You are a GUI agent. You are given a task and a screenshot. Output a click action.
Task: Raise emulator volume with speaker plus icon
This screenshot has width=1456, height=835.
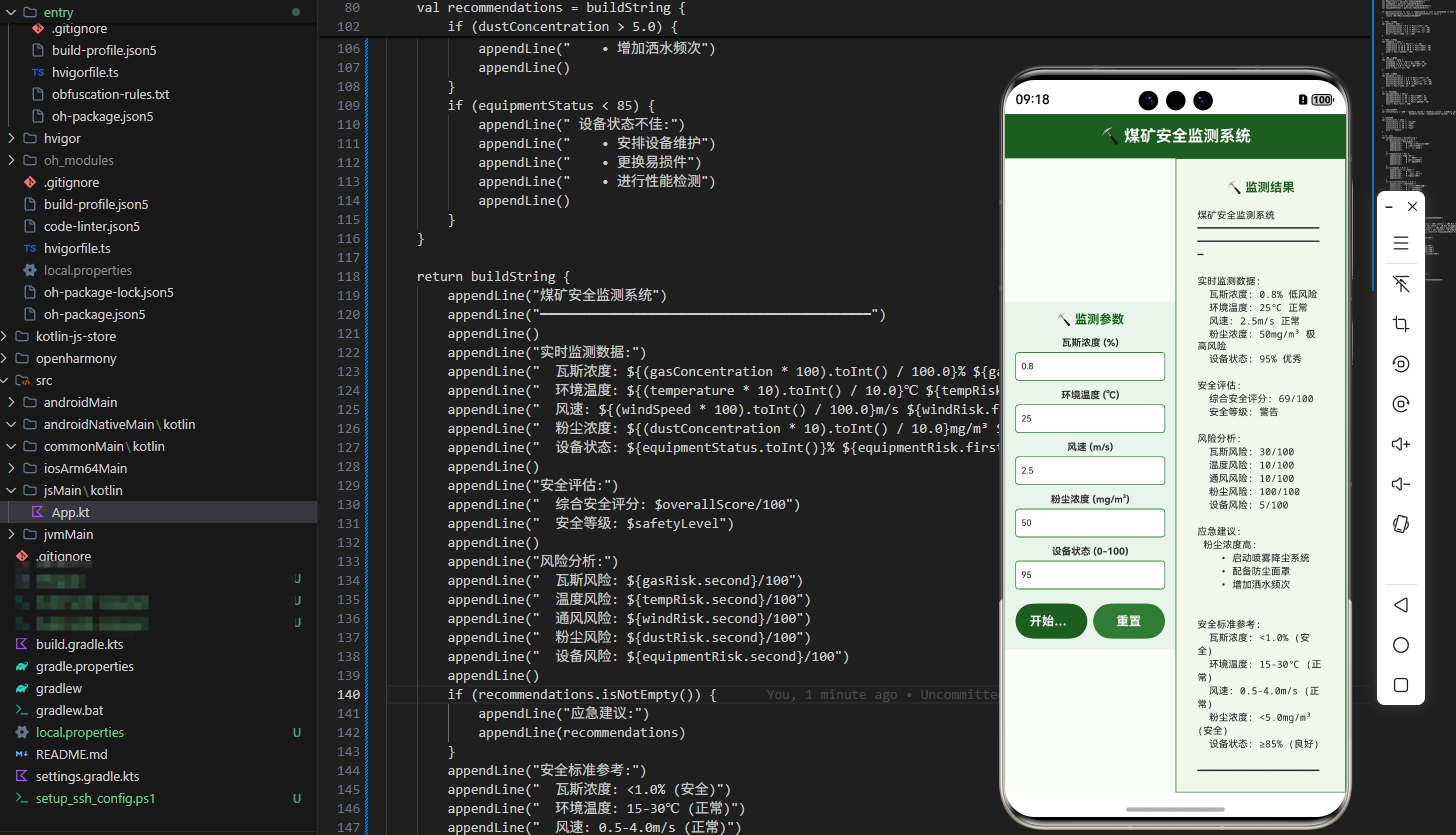pos(1401,444)
